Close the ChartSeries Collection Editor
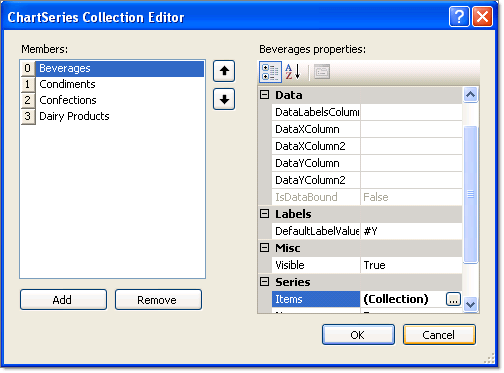This screenshot has width=504, height=373. (x=482, y=16)
